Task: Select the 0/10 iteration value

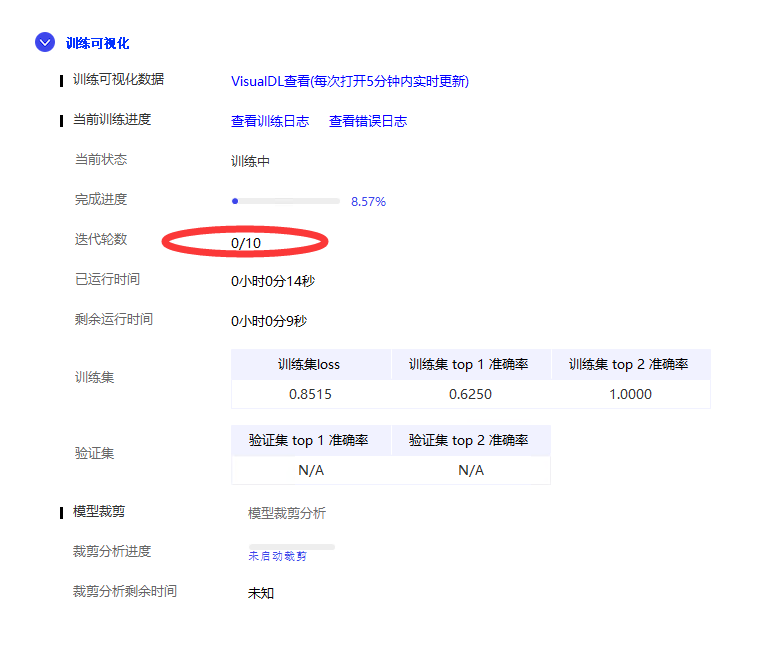Action: (246, 243)
